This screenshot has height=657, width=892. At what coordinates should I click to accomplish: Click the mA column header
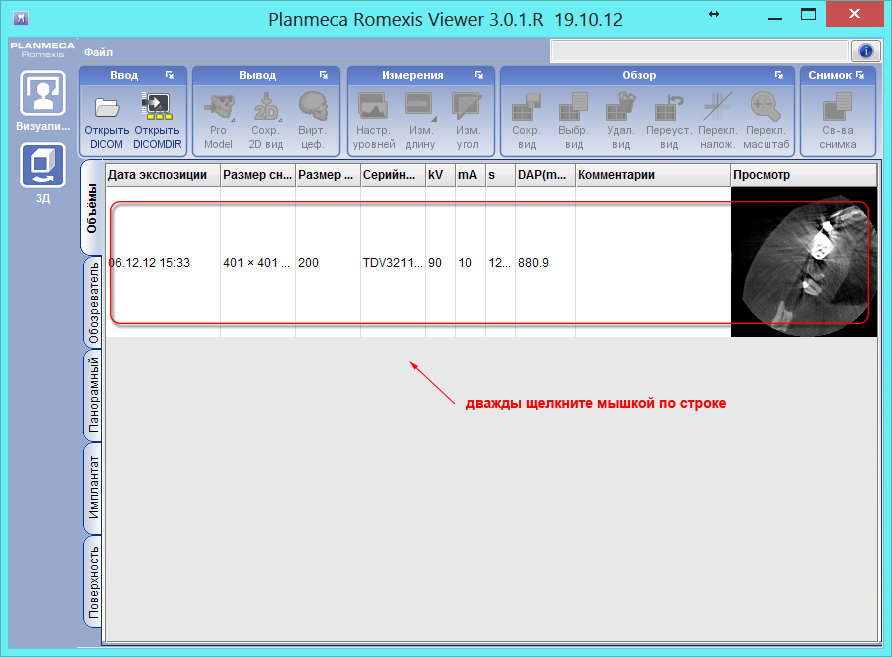click(470, 175)
